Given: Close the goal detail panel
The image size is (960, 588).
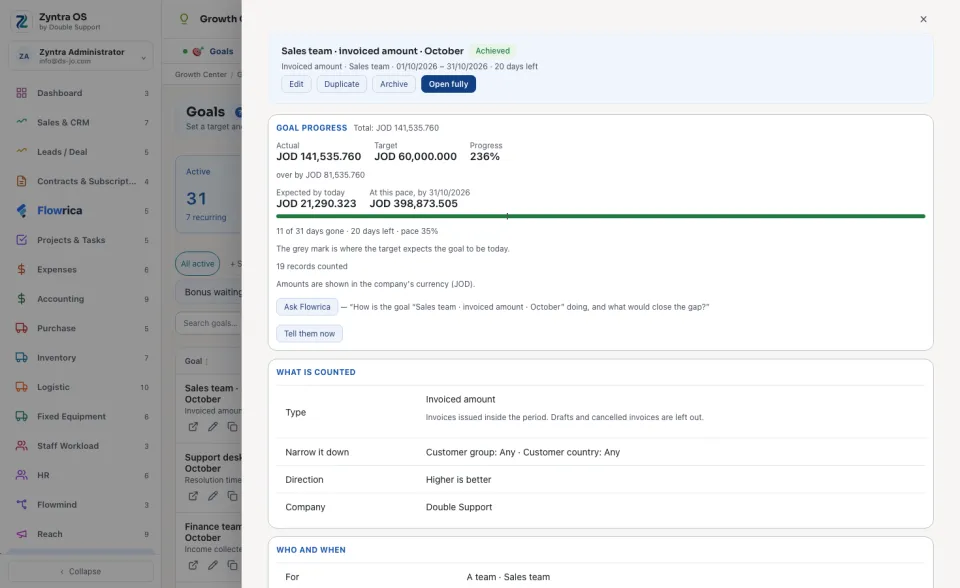Looking at the screenshot, I should point(923,19).
